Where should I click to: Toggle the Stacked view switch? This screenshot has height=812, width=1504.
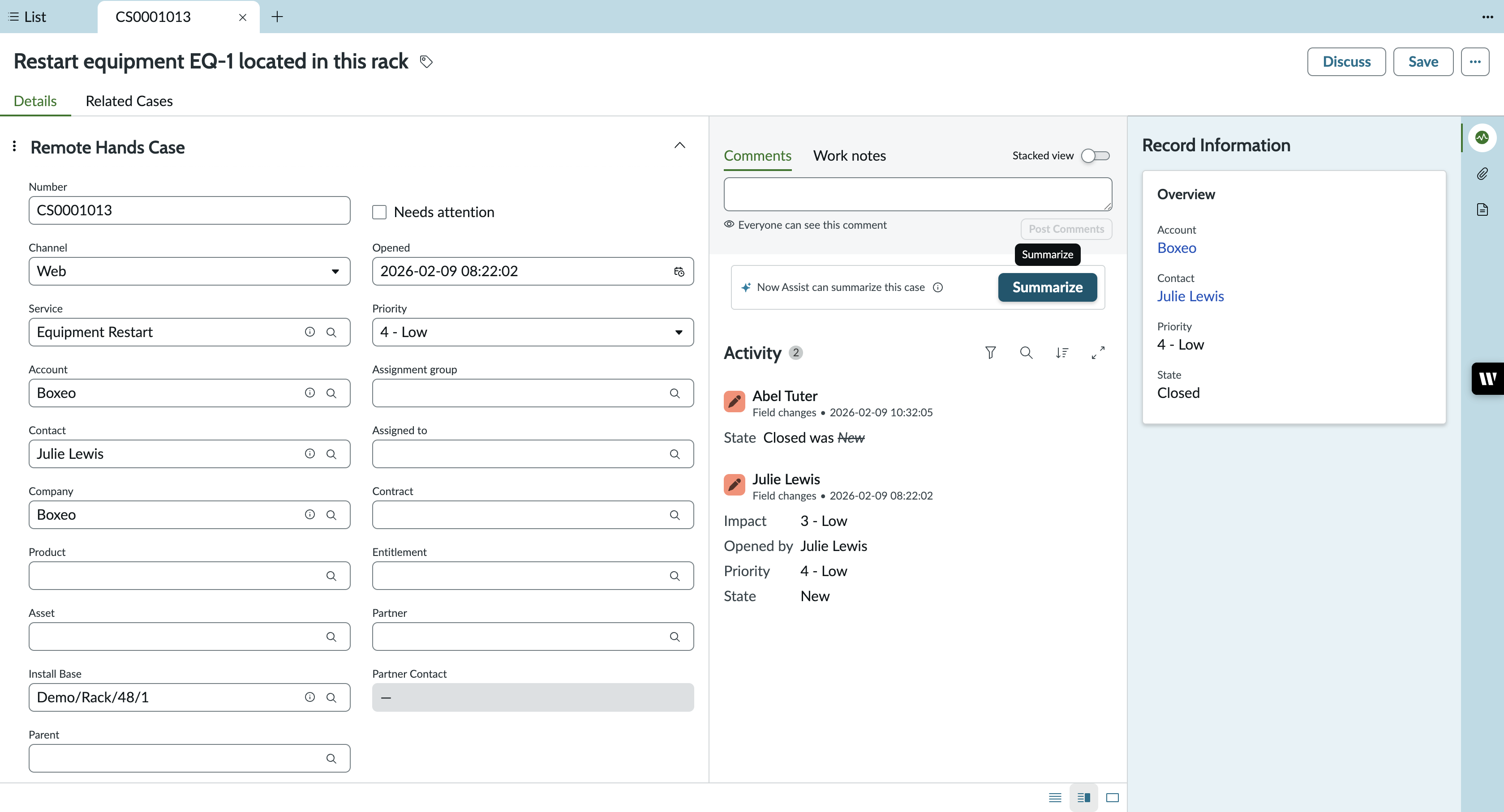(1096, 156)
